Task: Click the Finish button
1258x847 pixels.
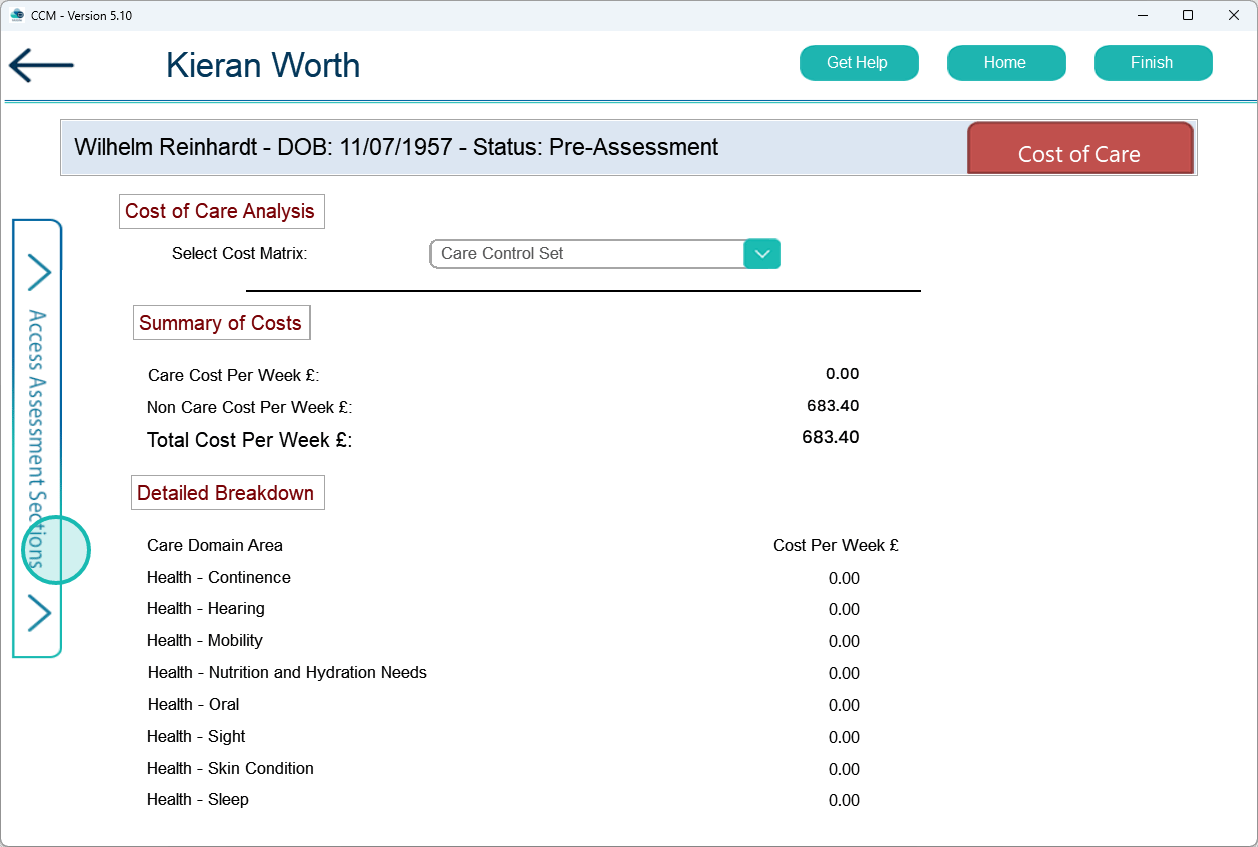Action: point(1152,63)
